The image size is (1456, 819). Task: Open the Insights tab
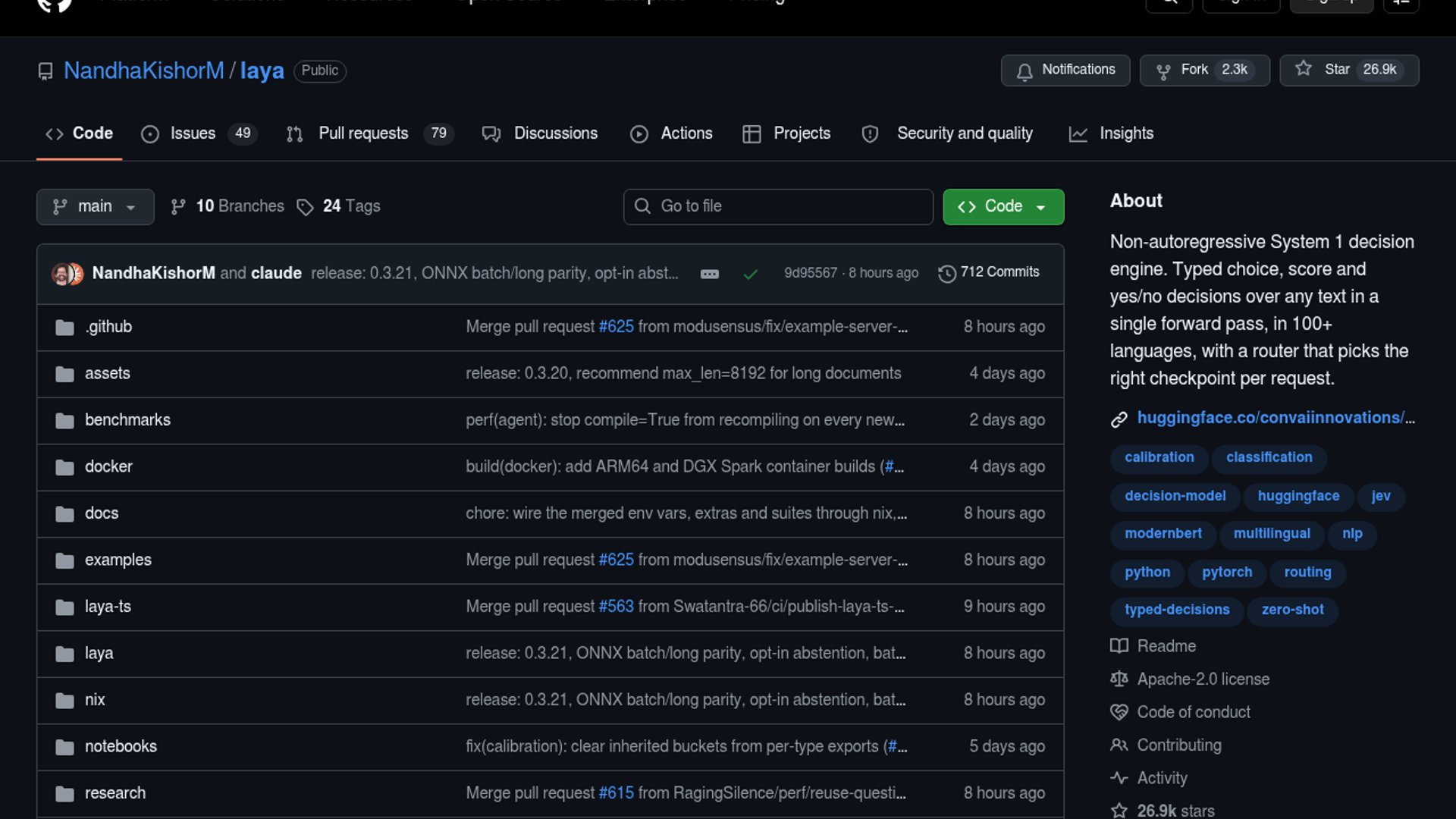(x=1111, y=133)
